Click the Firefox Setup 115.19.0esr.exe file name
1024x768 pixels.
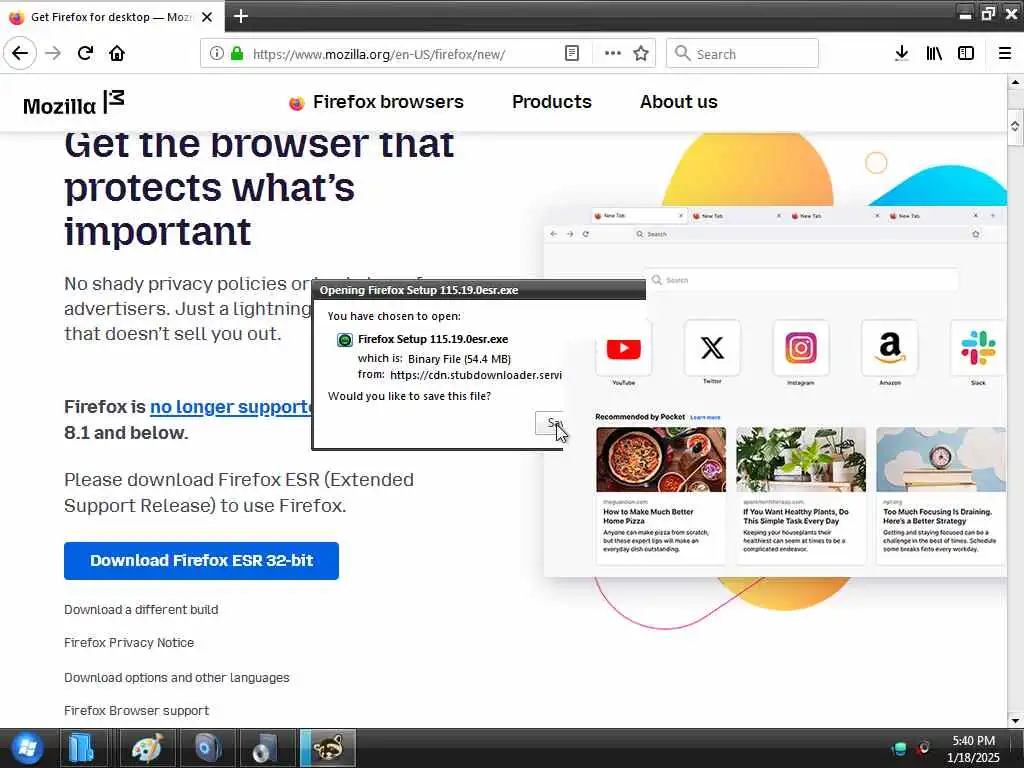click(x=433, y=339)
